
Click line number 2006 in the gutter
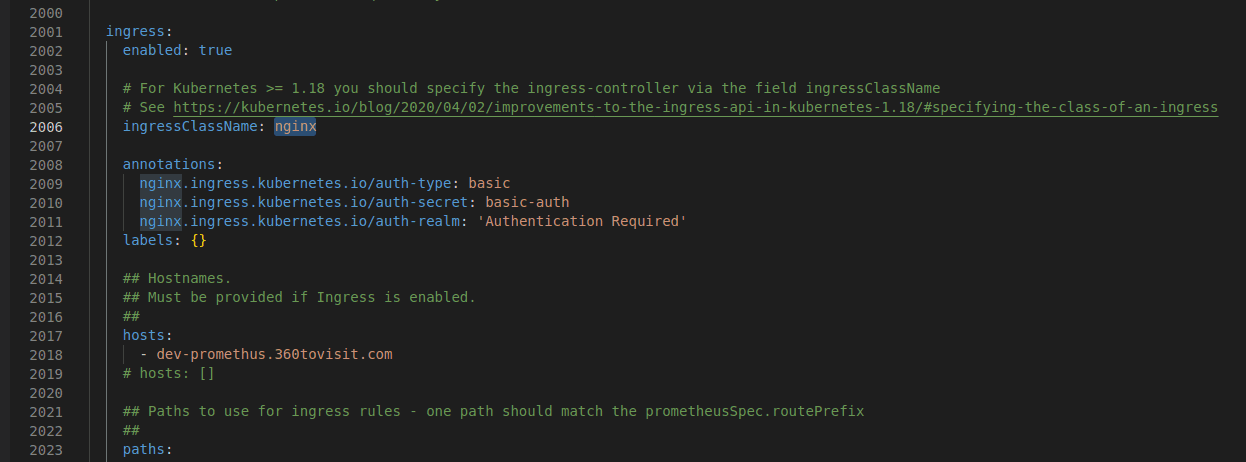pyautogui.click(x=46, y=127)
